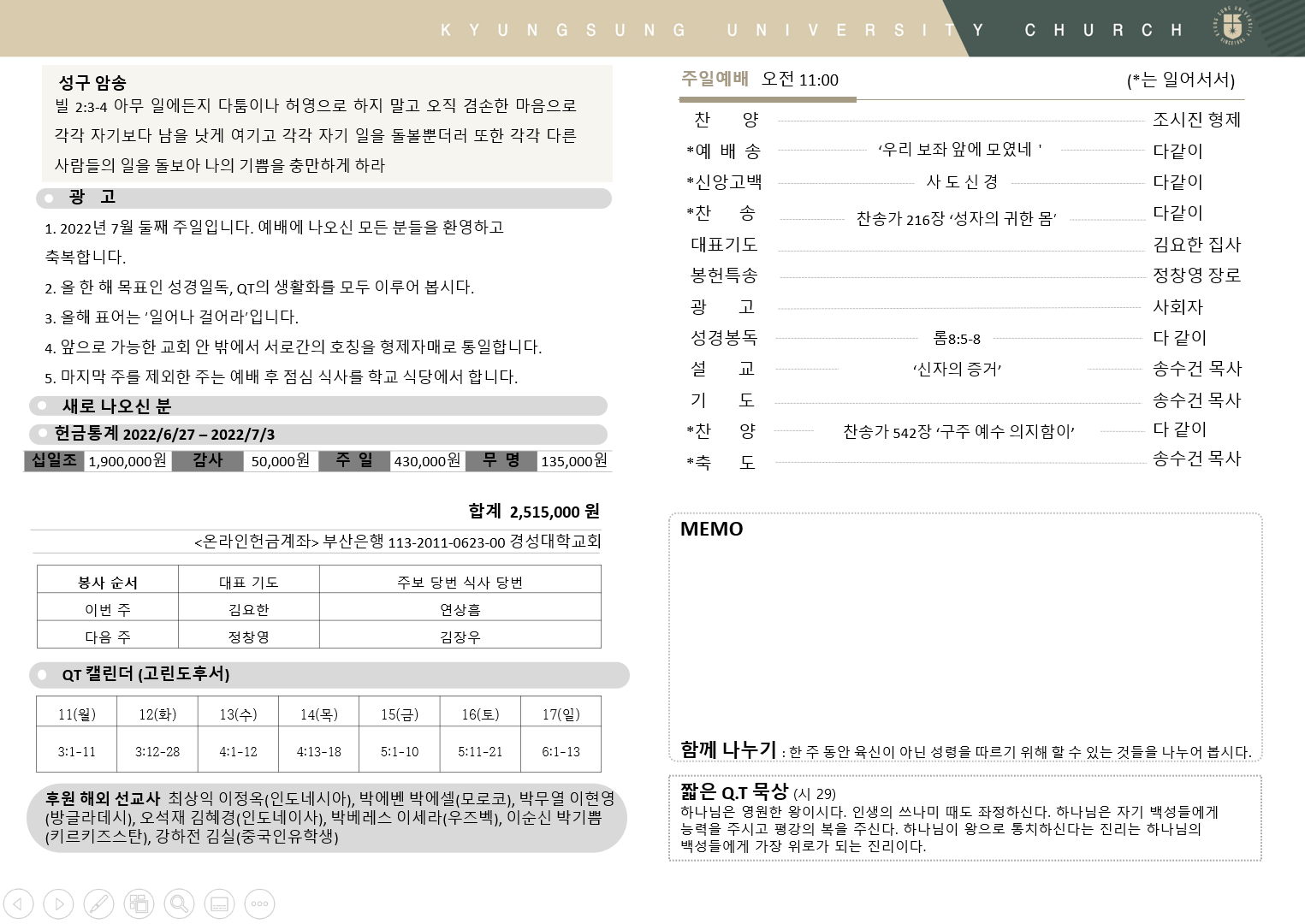Click the name '조시진 형제'

[x=1197, y=120]
